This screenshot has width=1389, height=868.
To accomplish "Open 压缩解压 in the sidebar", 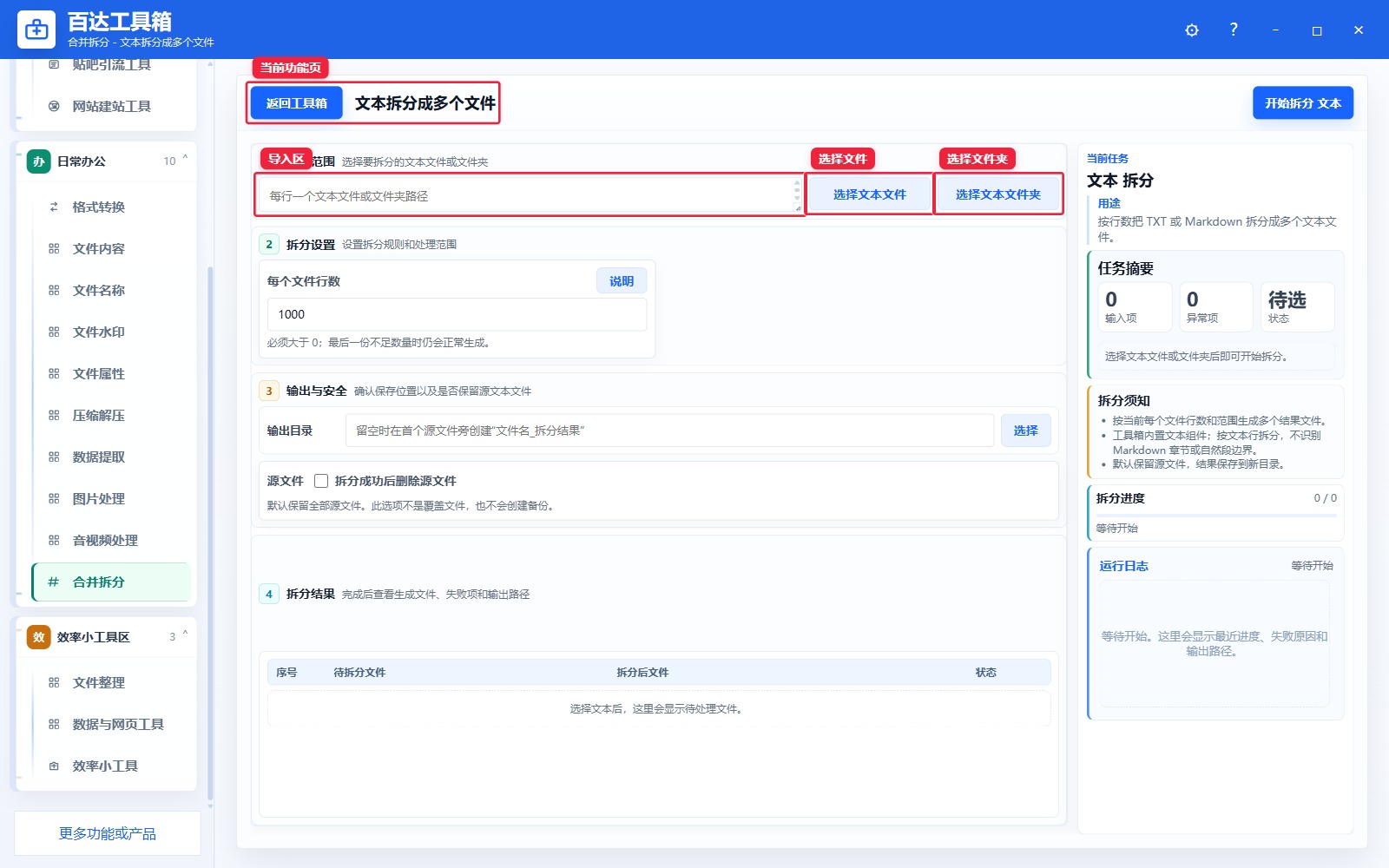I will [111, 415].
